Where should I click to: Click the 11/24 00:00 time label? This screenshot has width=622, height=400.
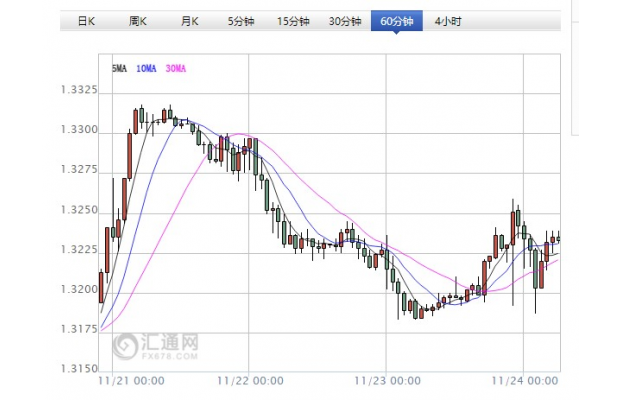525,381
